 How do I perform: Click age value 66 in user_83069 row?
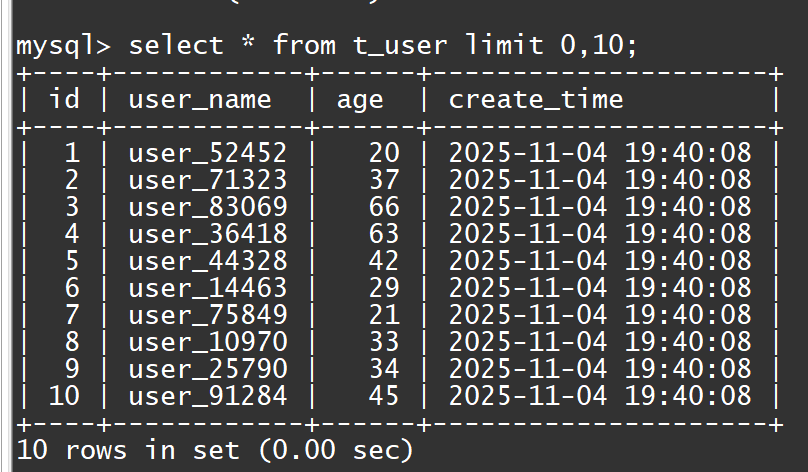(x=384, y=207)
